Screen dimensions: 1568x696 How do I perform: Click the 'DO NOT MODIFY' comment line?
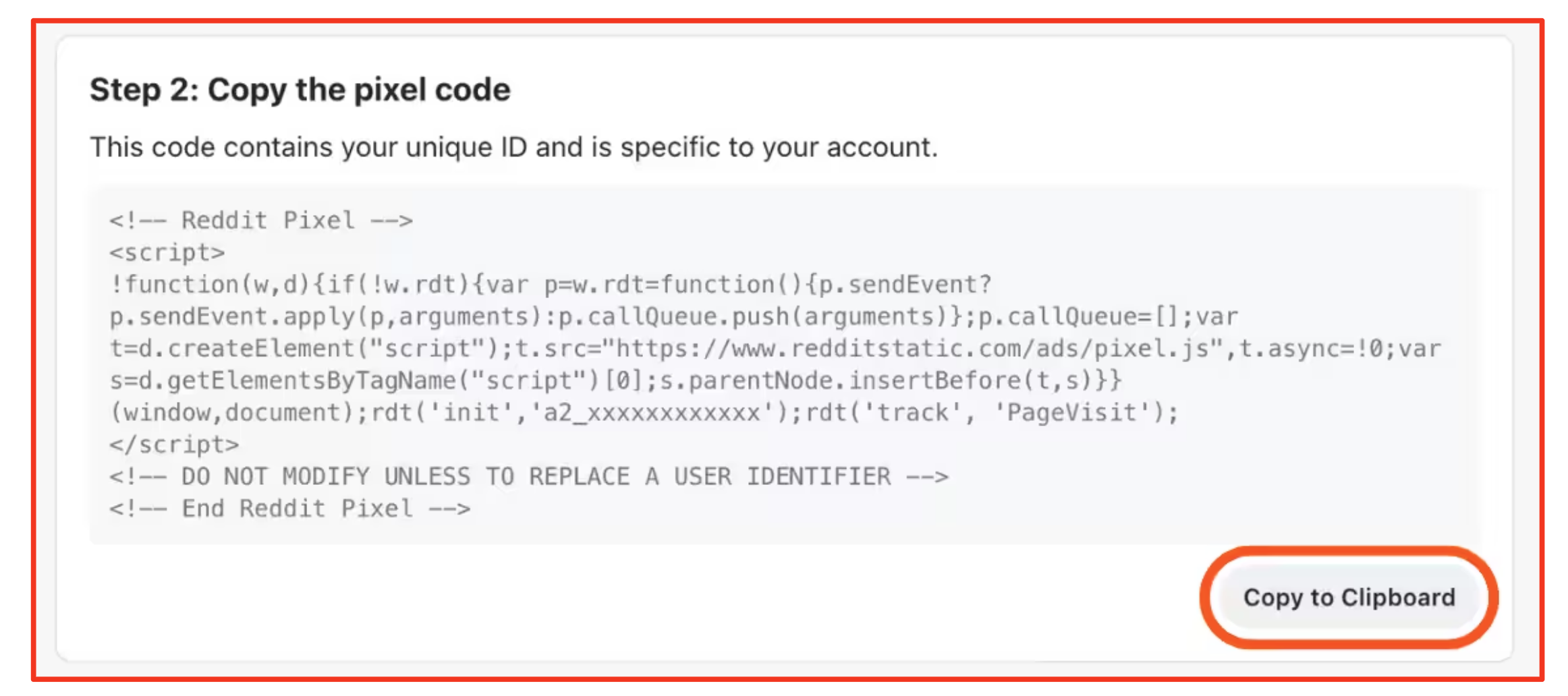pyautogui.click(x=529, y=477)
